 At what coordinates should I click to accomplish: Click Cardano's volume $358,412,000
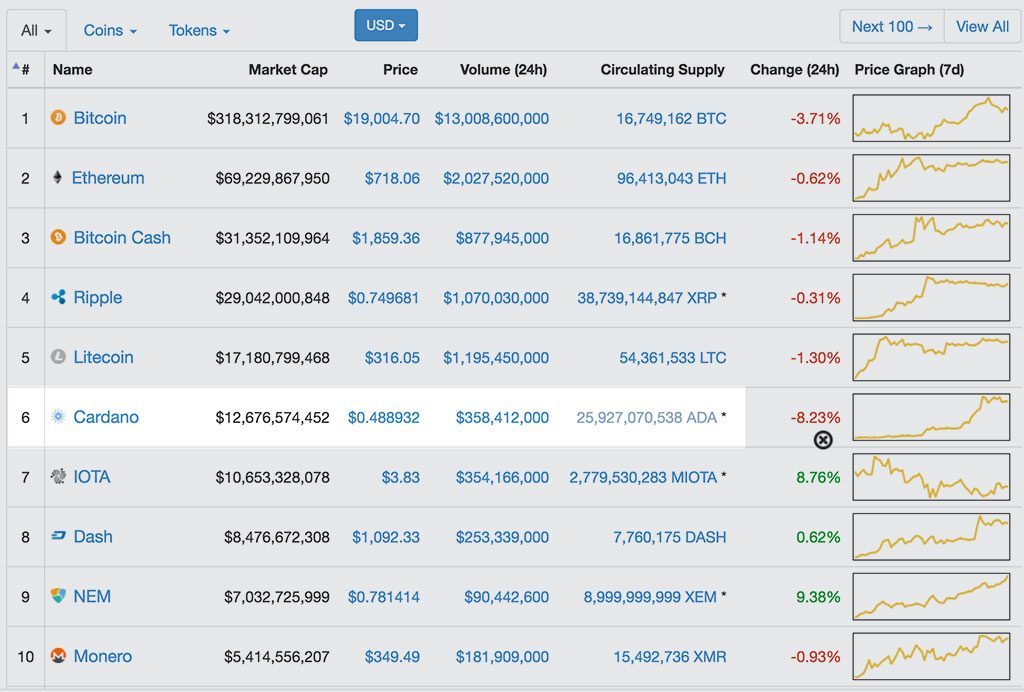coord(502,417)
